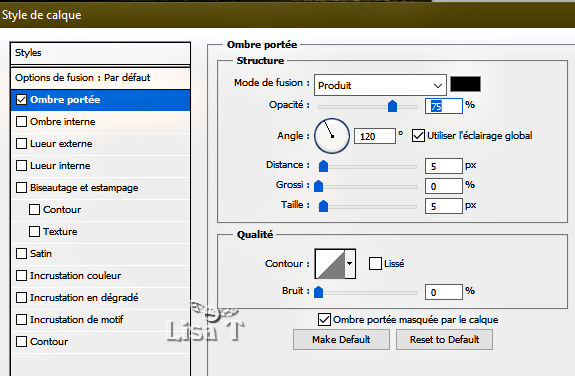Viewport: 575px width, 376px height.
Task: Click the Style de calque title bar
Action: pyautogui.click(x=288, y=15)
